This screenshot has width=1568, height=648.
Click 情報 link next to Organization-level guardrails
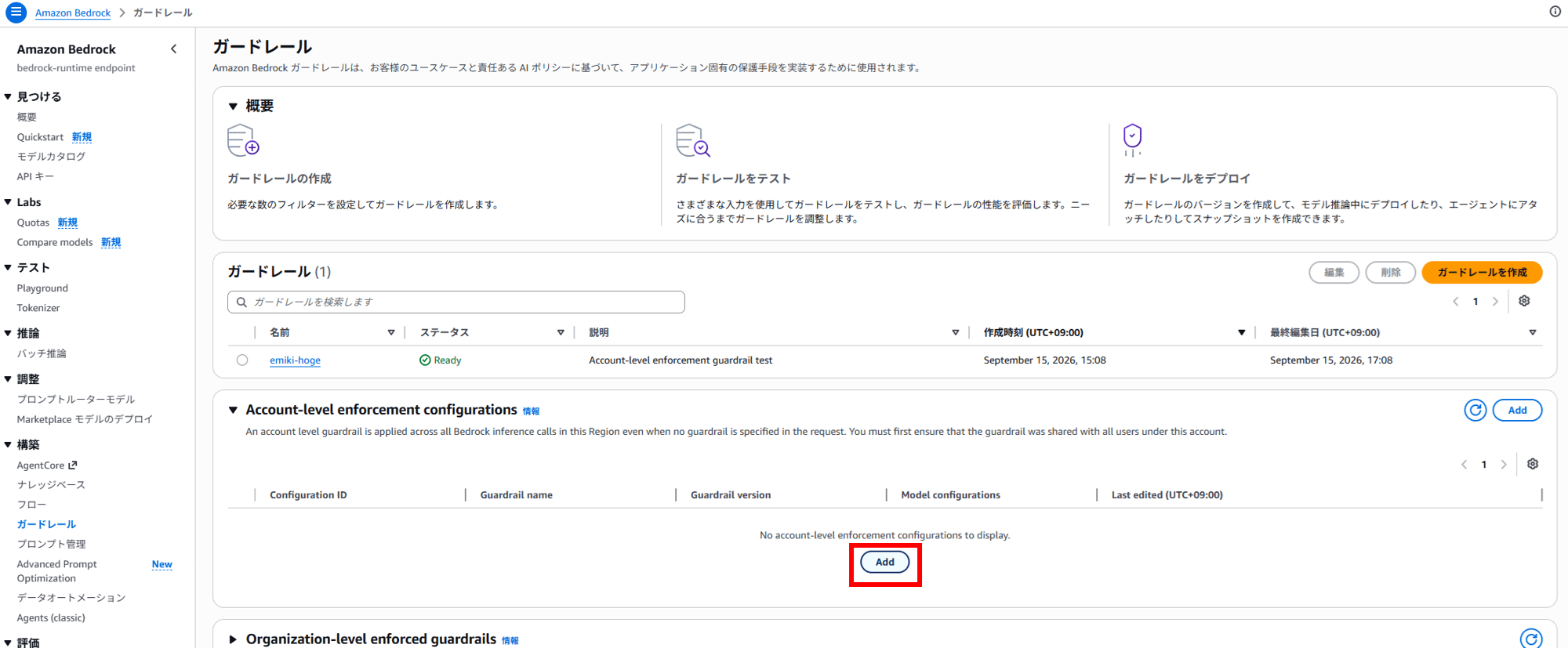pos(510,641)
